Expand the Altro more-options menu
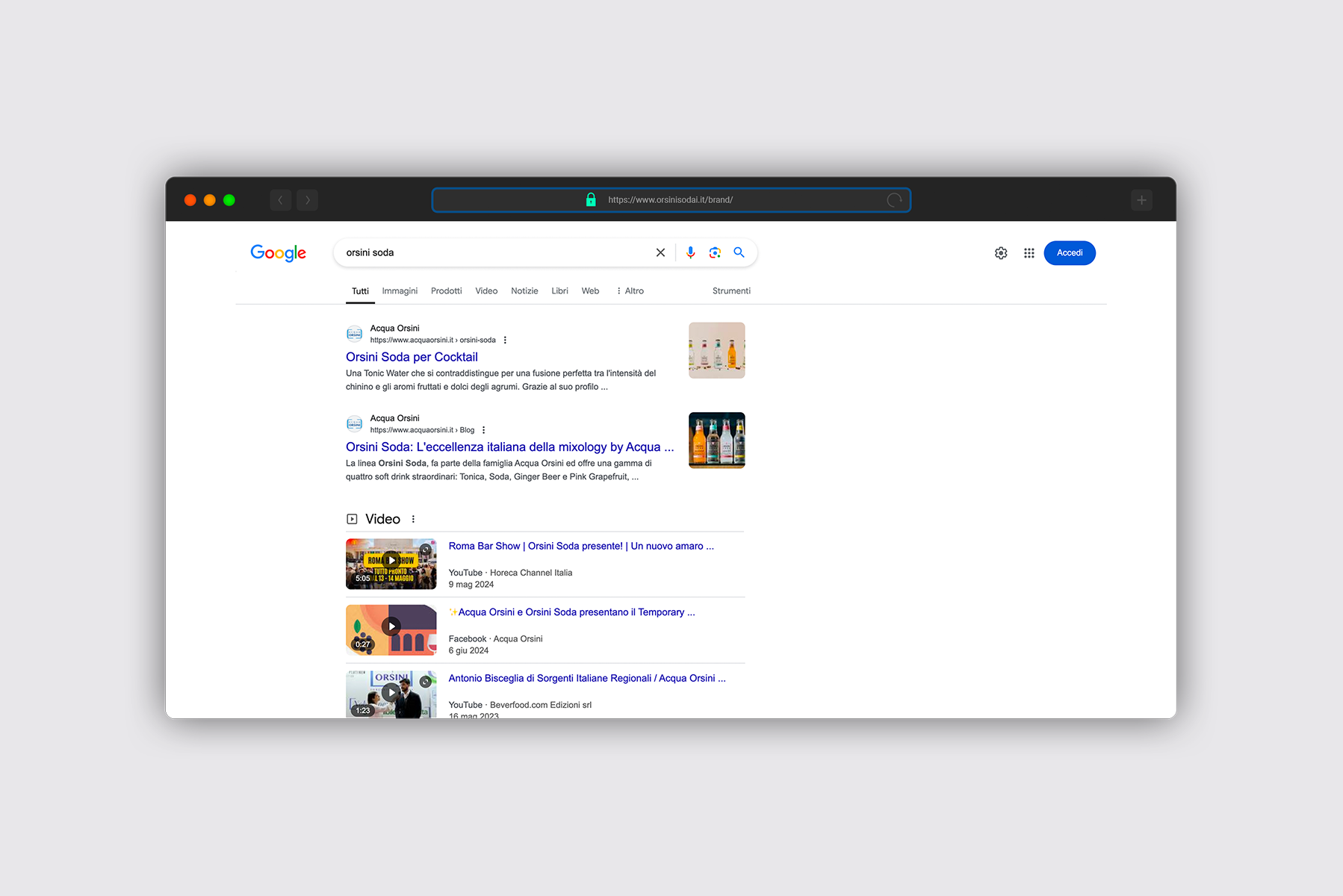Image resolution: width=1343 pixels, height=896 pixels. coord(630,291)
